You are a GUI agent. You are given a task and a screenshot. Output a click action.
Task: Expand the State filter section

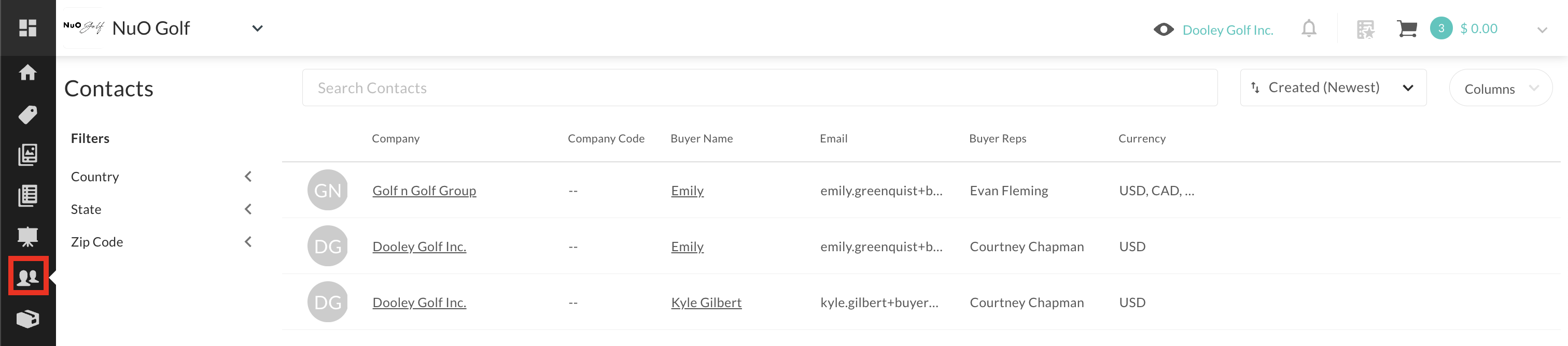click(249, 209)
